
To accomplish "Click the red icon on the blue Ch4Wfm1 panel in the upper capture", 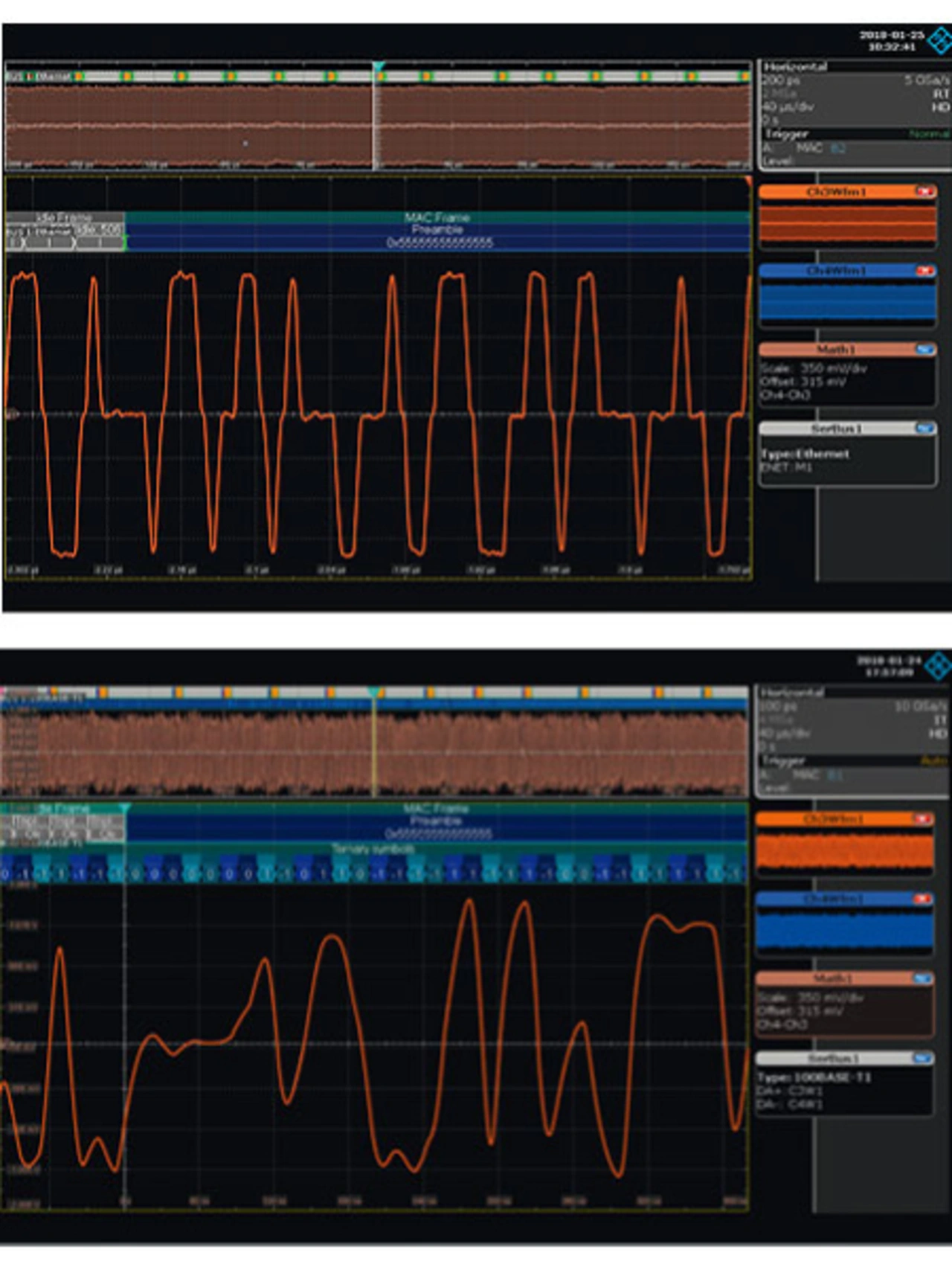I will (x=924, y=271).
